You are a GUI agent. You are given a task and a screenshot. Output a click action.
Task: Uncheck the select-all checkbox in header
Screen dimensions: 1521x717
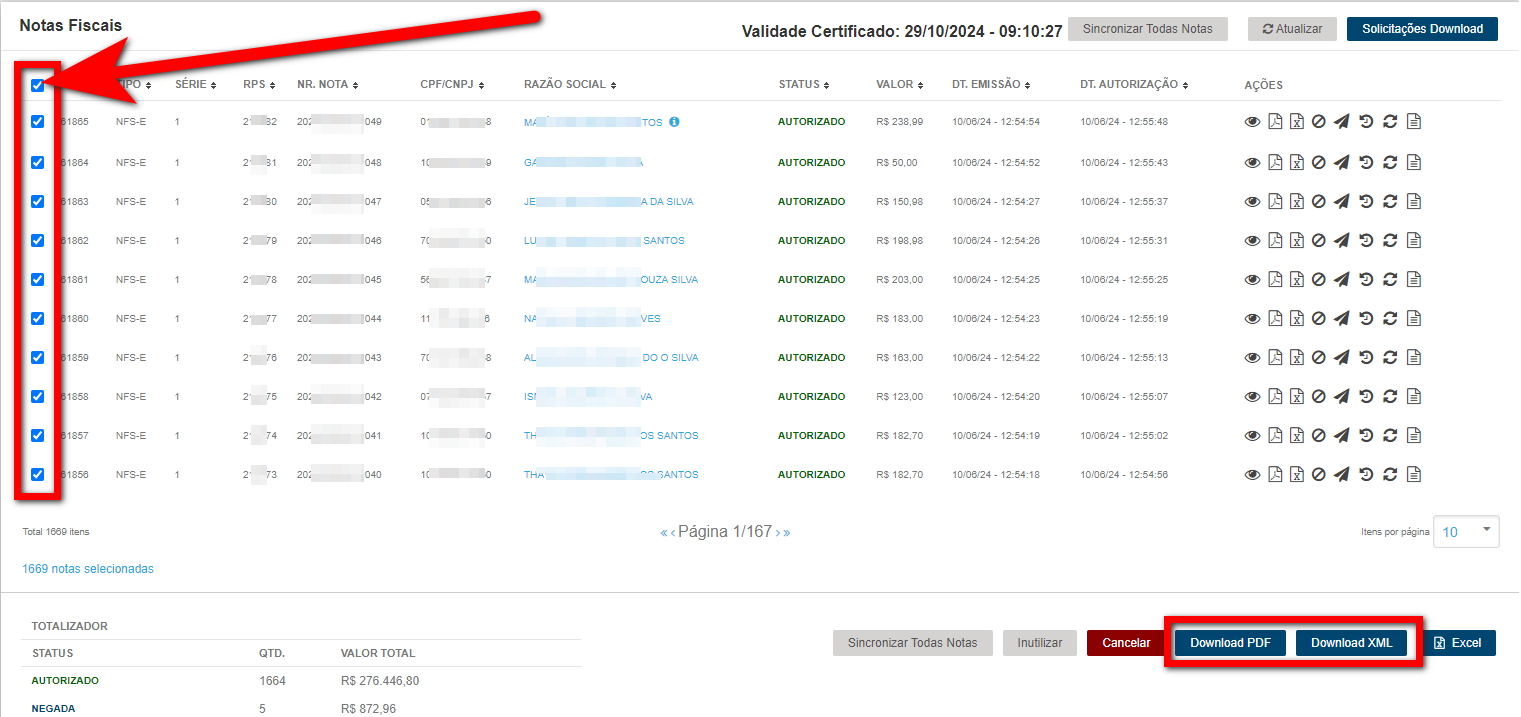click(x=37, y=86)
